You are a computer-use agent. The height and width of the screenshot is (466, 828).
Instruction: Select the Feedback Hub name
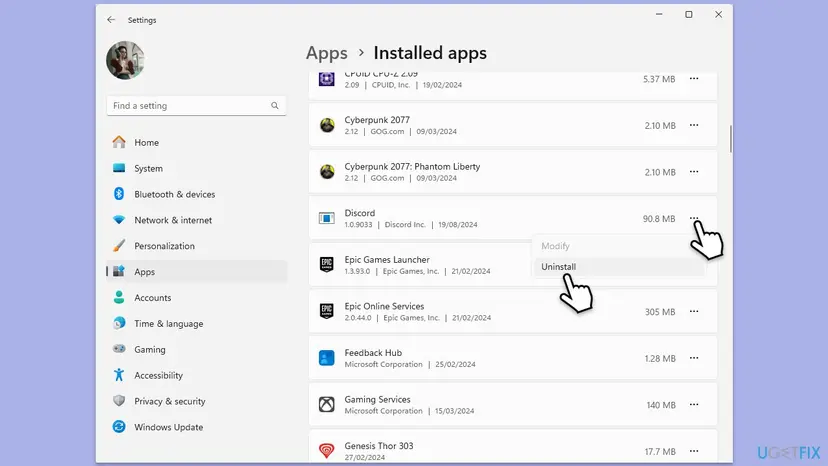(x=373, y=352)
